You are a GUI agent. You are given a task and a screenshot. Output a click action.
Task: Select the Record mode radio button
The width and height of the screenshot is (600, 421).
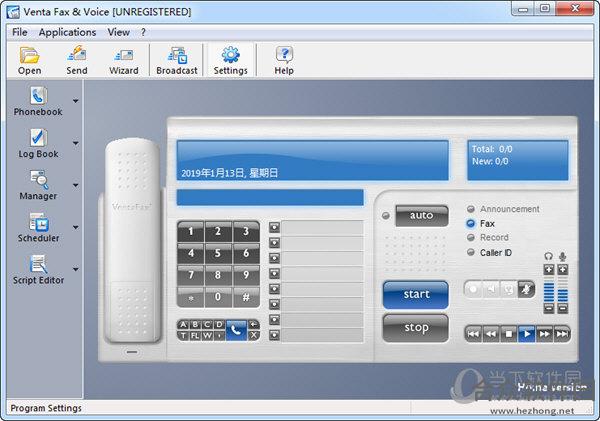pos(471,238)
